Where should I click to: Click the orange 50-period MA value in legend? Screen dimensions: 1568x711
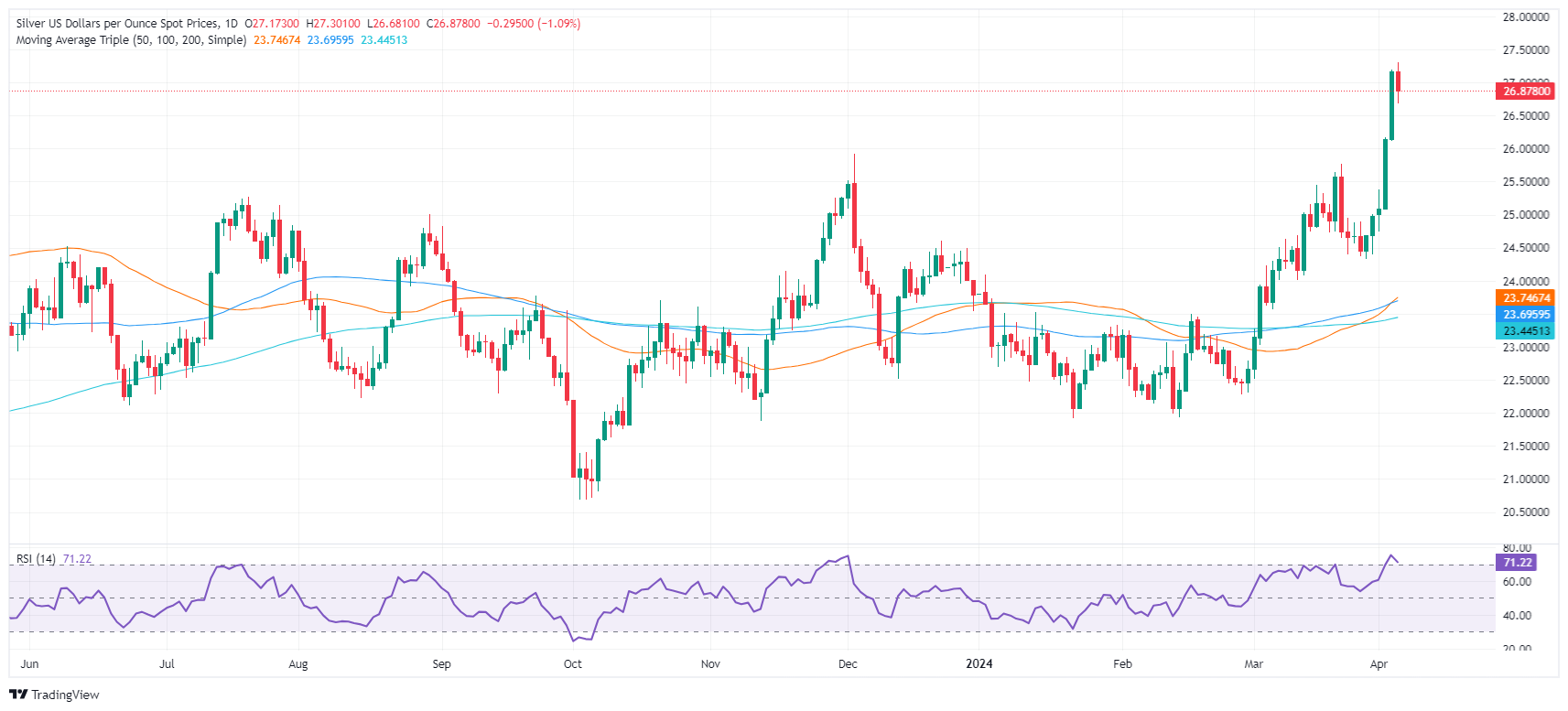(x=276, y=40)
